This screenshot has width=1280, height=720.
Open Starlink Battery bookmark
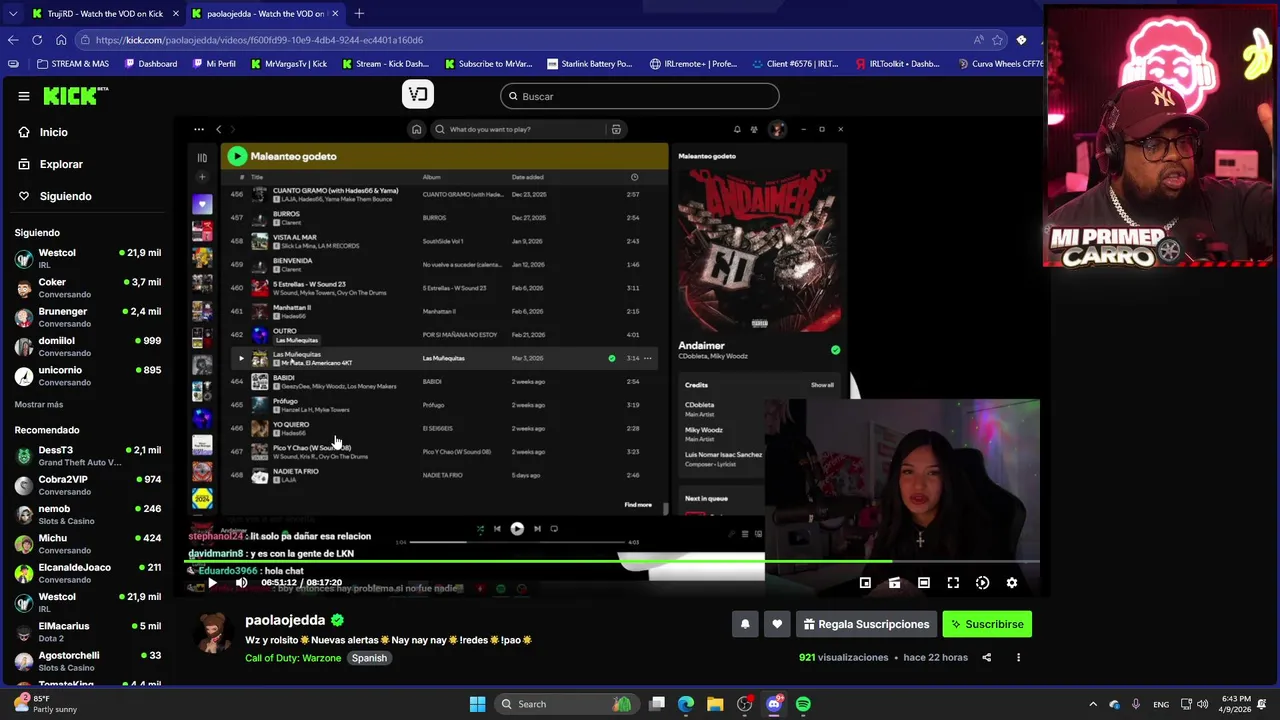click(x=589, y=64)
